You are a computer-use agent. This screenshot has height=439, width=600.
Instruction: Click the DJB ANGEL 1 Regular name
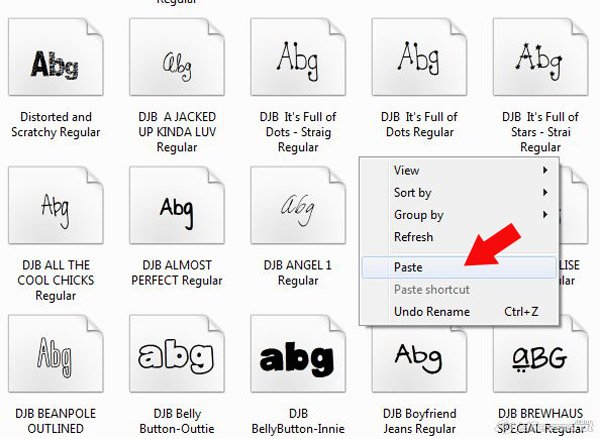(298, 273)
